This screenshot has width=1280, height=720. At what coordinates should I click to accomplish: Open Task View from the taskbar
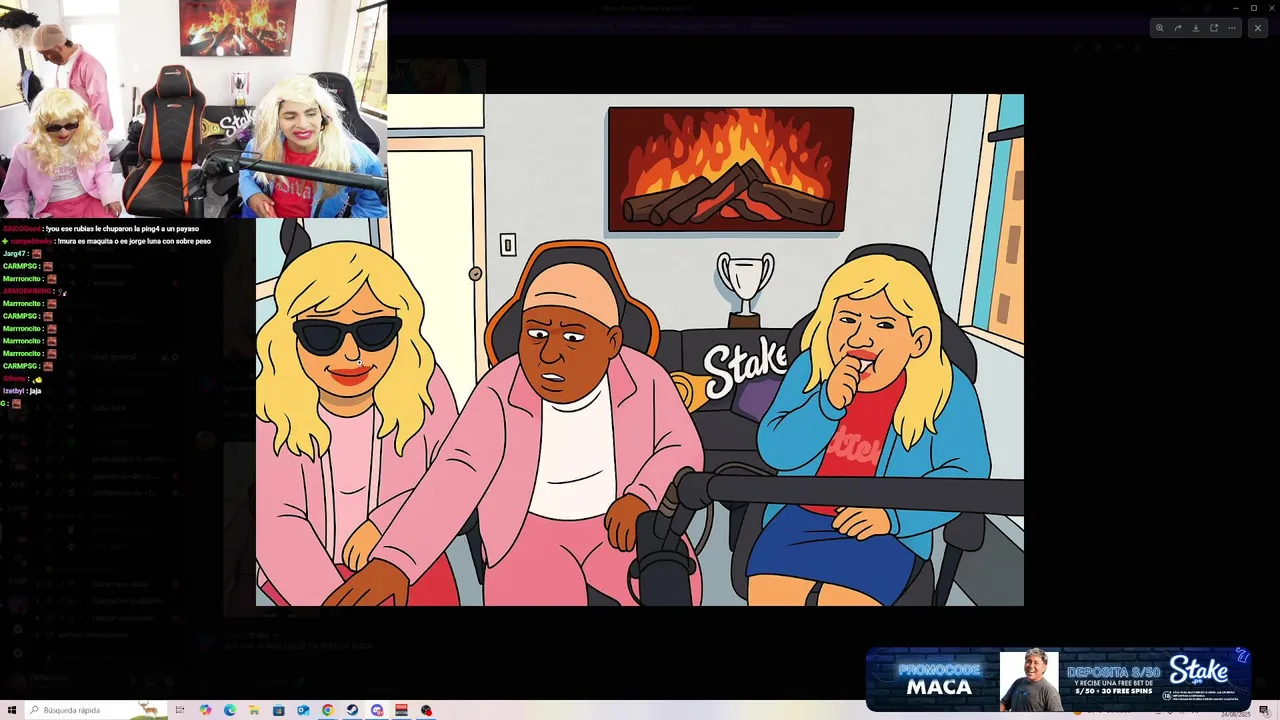pos(180,710)
